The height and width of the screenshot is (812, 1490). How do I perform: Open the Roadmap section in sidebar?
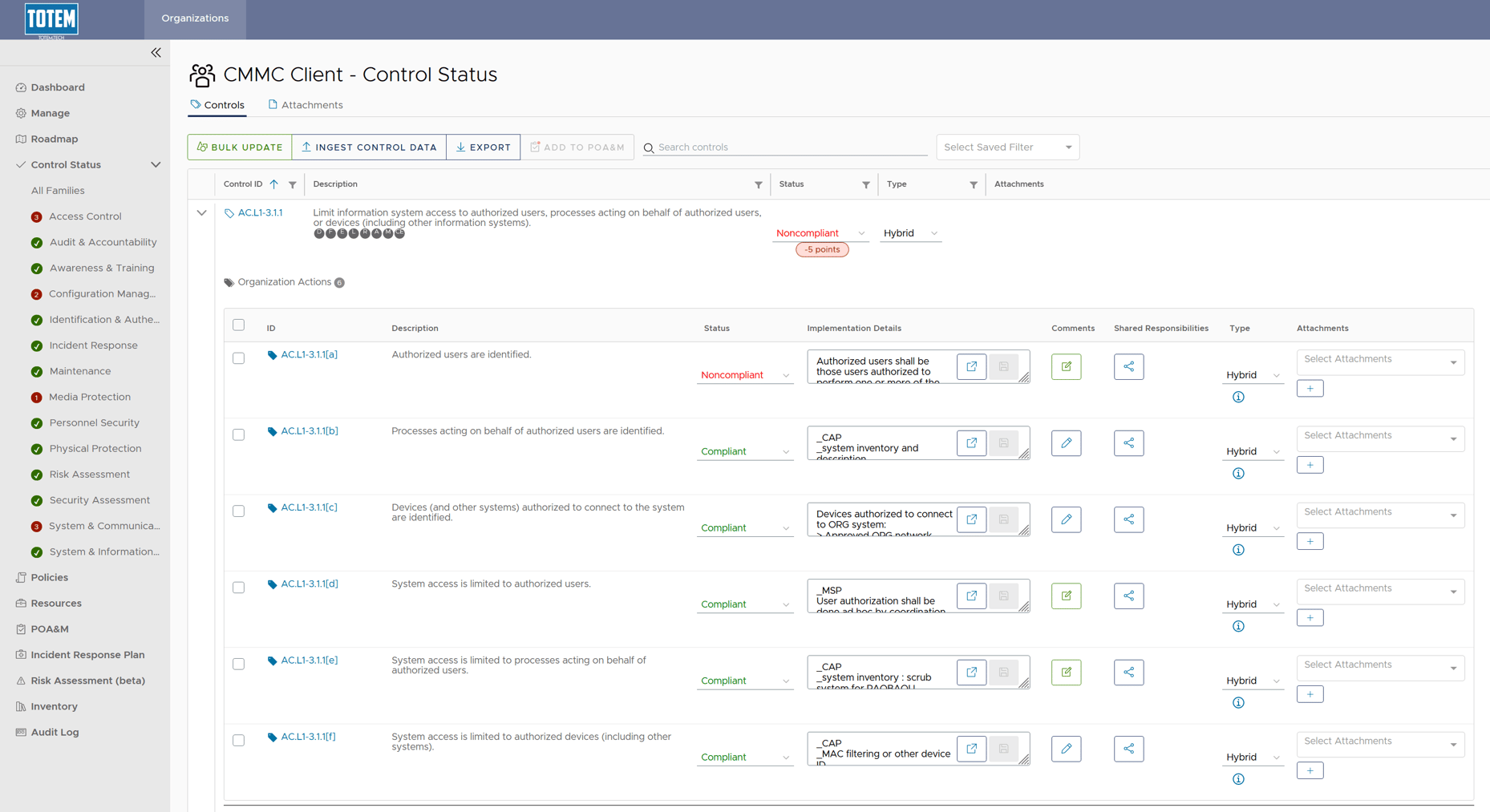coord(55,139)
